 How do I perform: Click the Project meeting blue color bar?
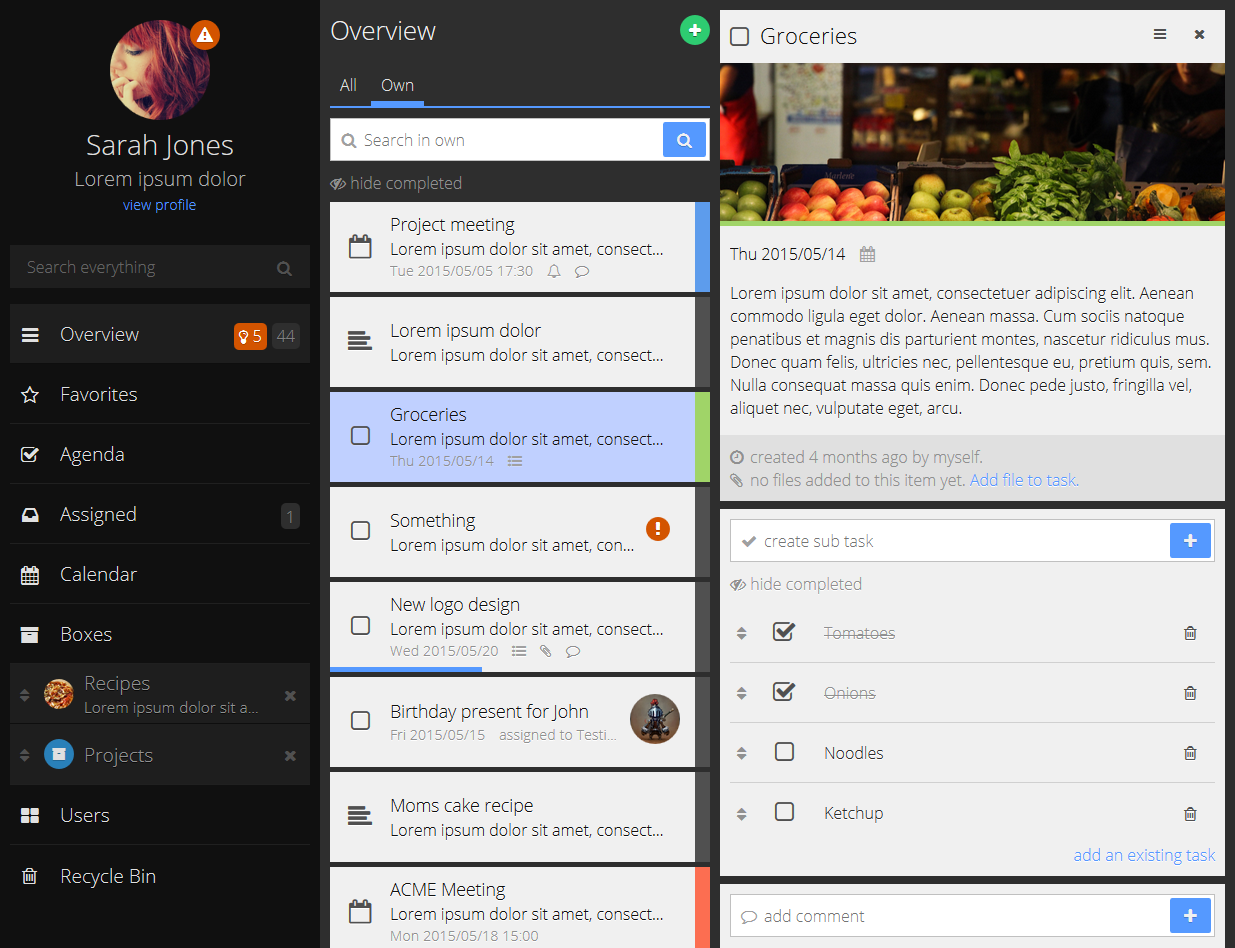point(702,247)
